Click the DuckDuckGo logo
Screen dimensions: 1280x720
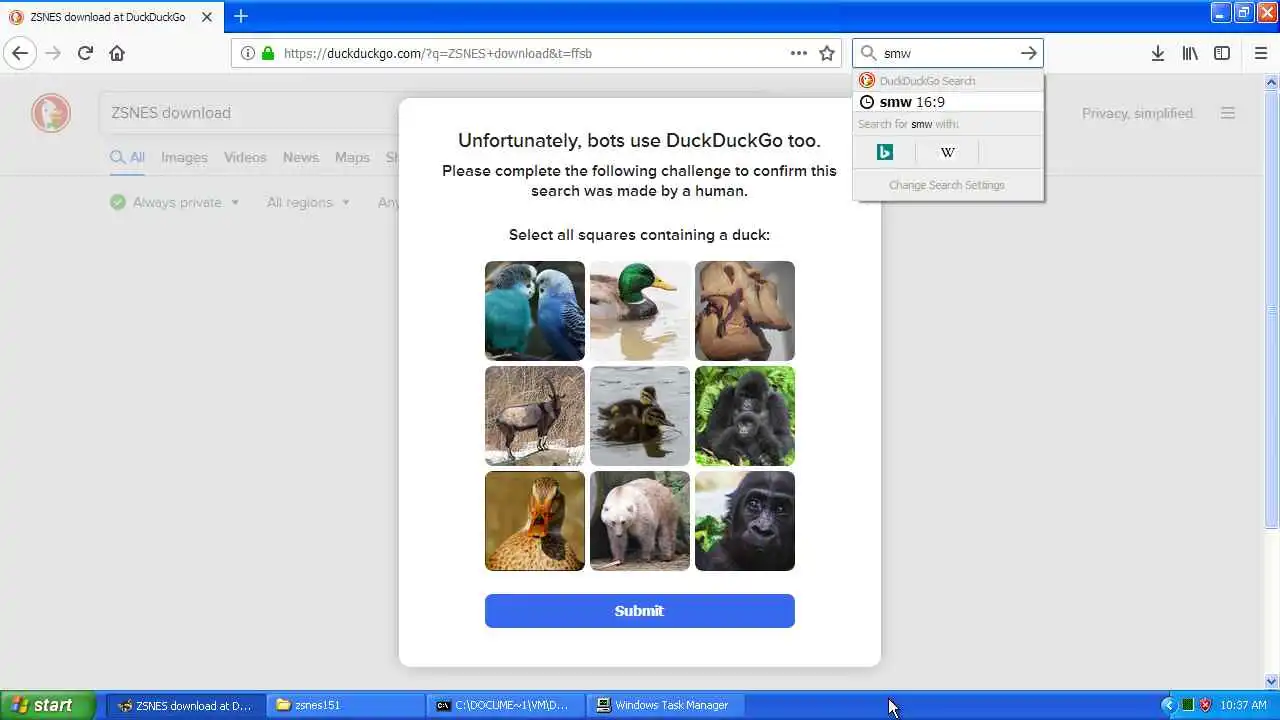(51, 113)
